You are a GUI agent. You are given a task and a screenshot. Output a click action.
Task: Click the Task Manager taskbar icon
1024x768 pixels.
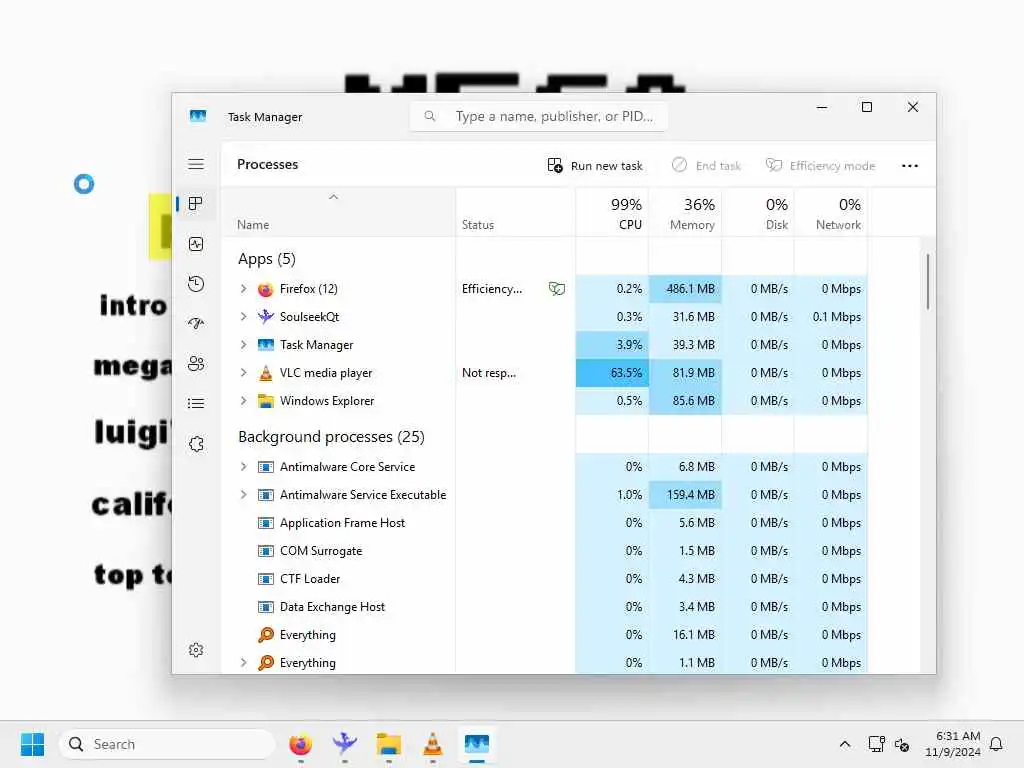pos(477,744)
